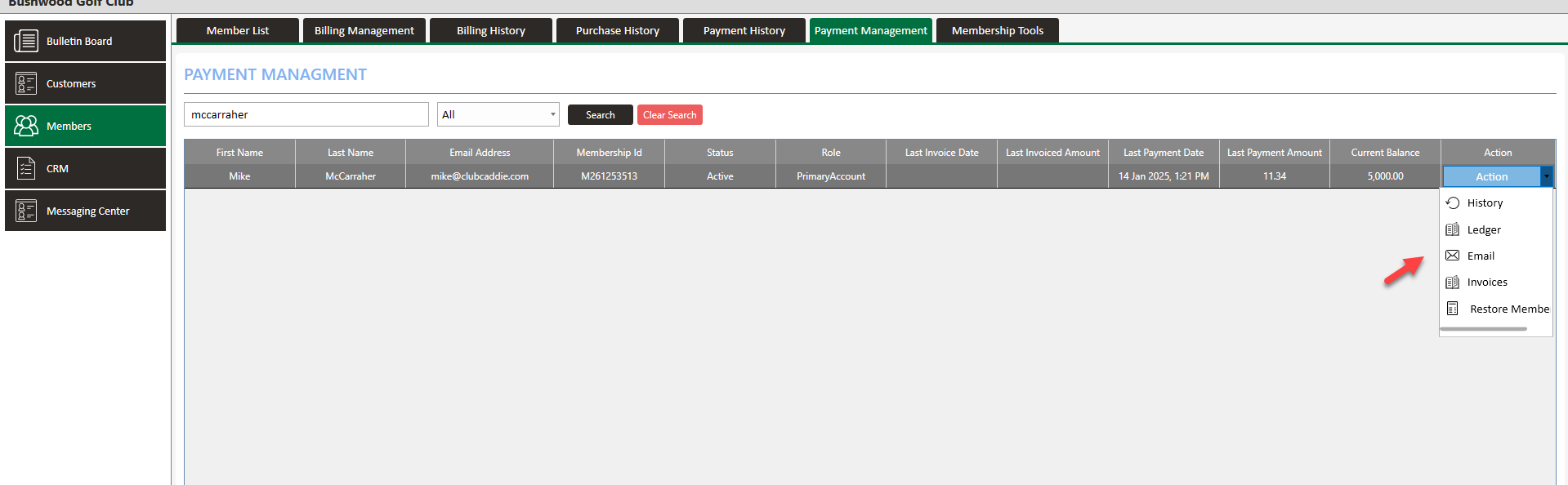Click the horizontal scrollbar in Action menu

click(x=1484, y=329)
